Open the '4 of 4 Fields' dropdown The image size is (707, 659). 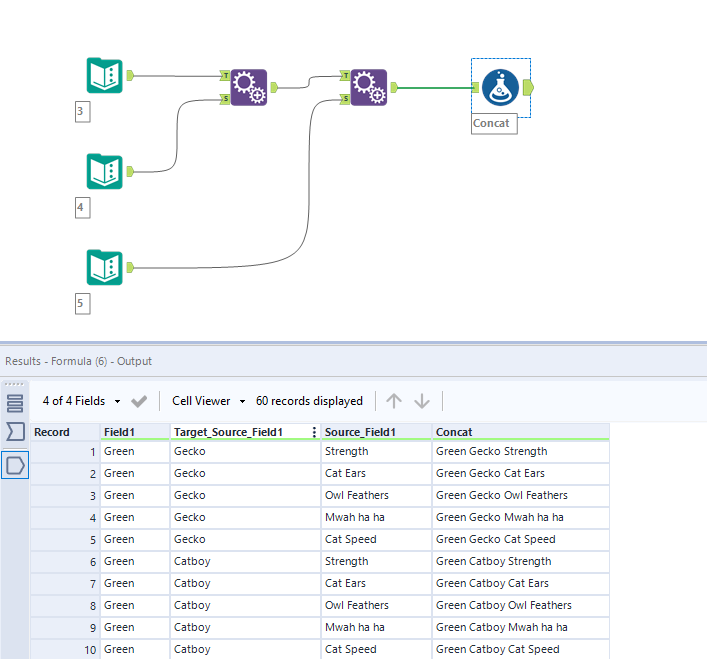(x=81, y=401)
